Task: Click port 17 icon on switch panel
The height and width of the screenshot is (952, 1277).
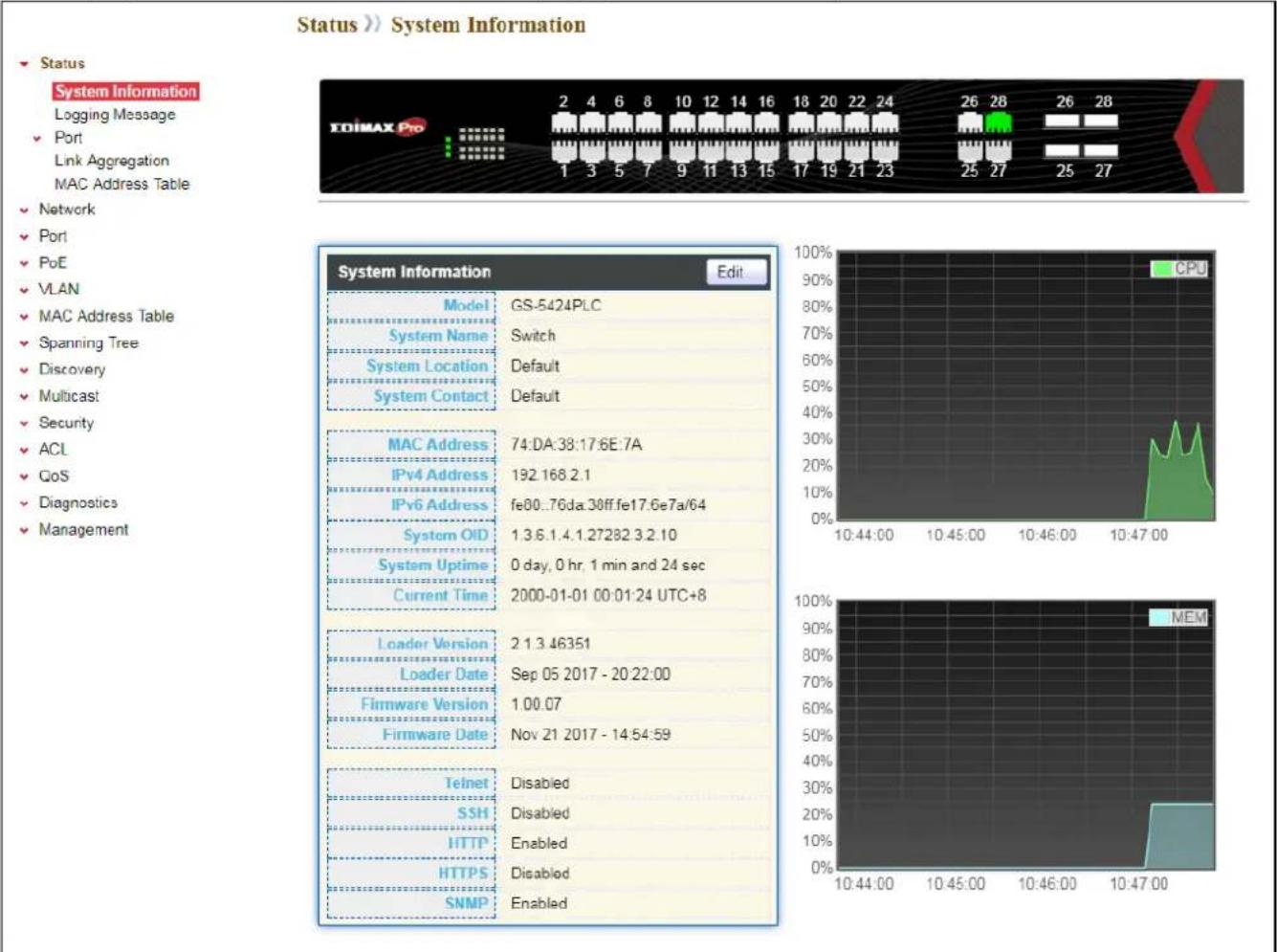Action: pyautogui.click(x=801, y=150)
